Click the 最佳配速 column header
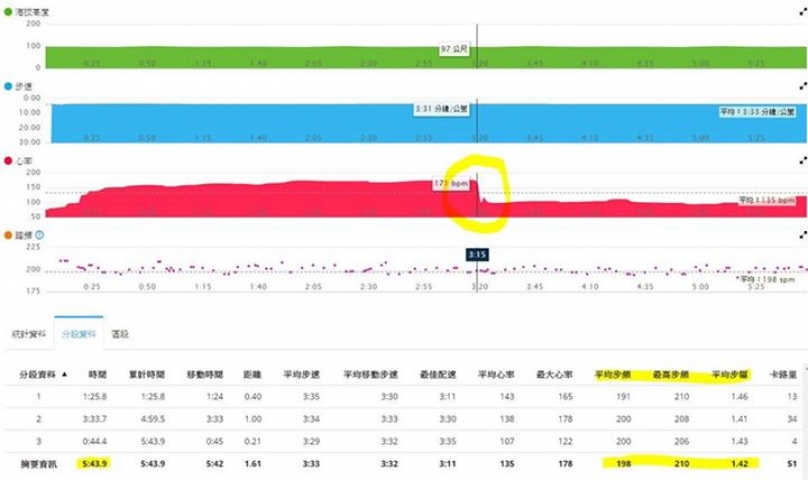Viewport: 808px width, 480px height. (x=438, y=374)
